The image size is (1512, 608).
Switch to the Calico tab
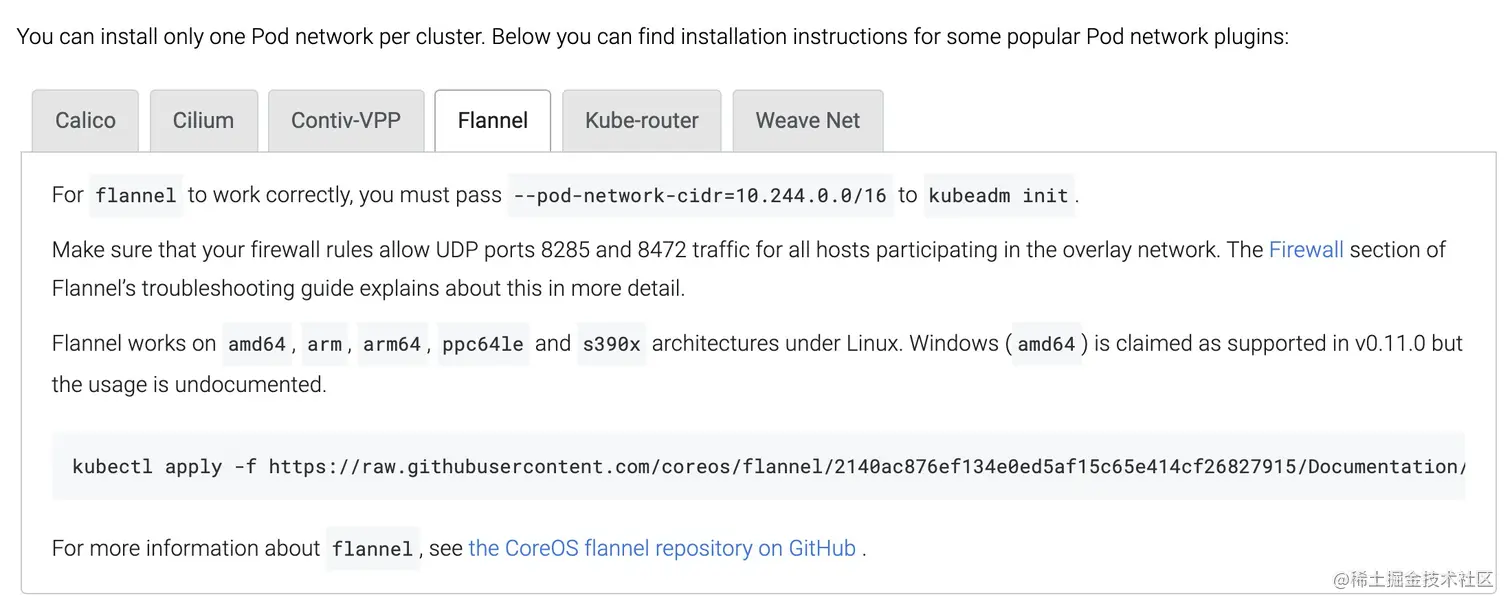85,121
